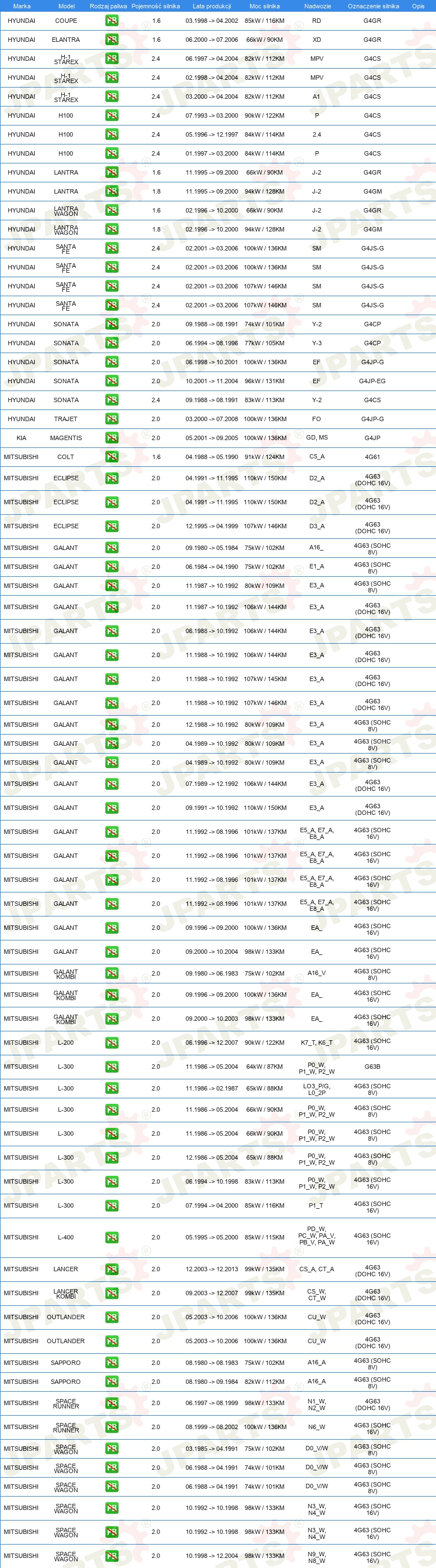Click the 'GD, MS' body cell
The width and height of the screenshot is (436, 1568).
point(317,438)
